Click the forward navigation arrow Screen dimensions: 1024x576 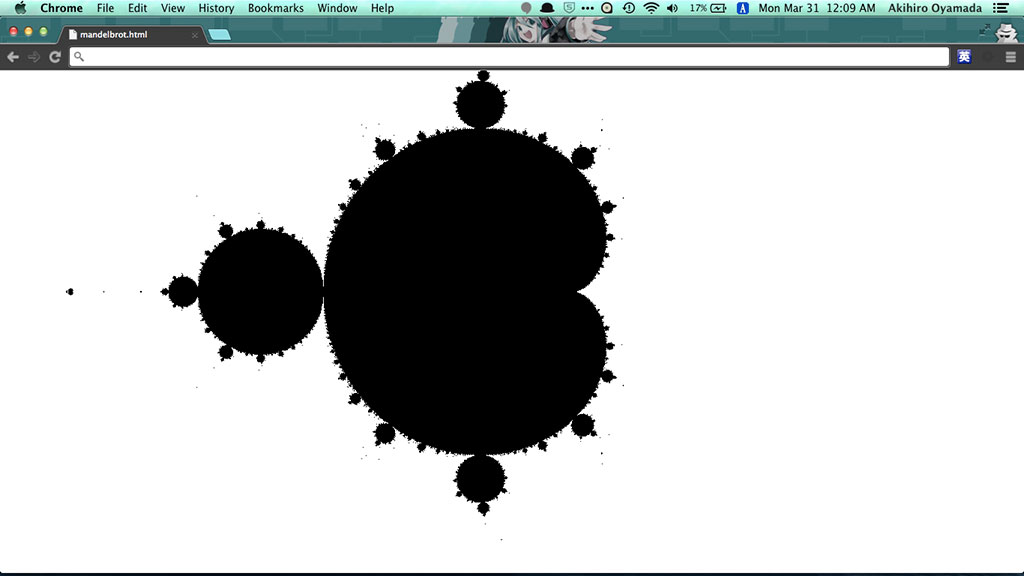coord(34,57)
